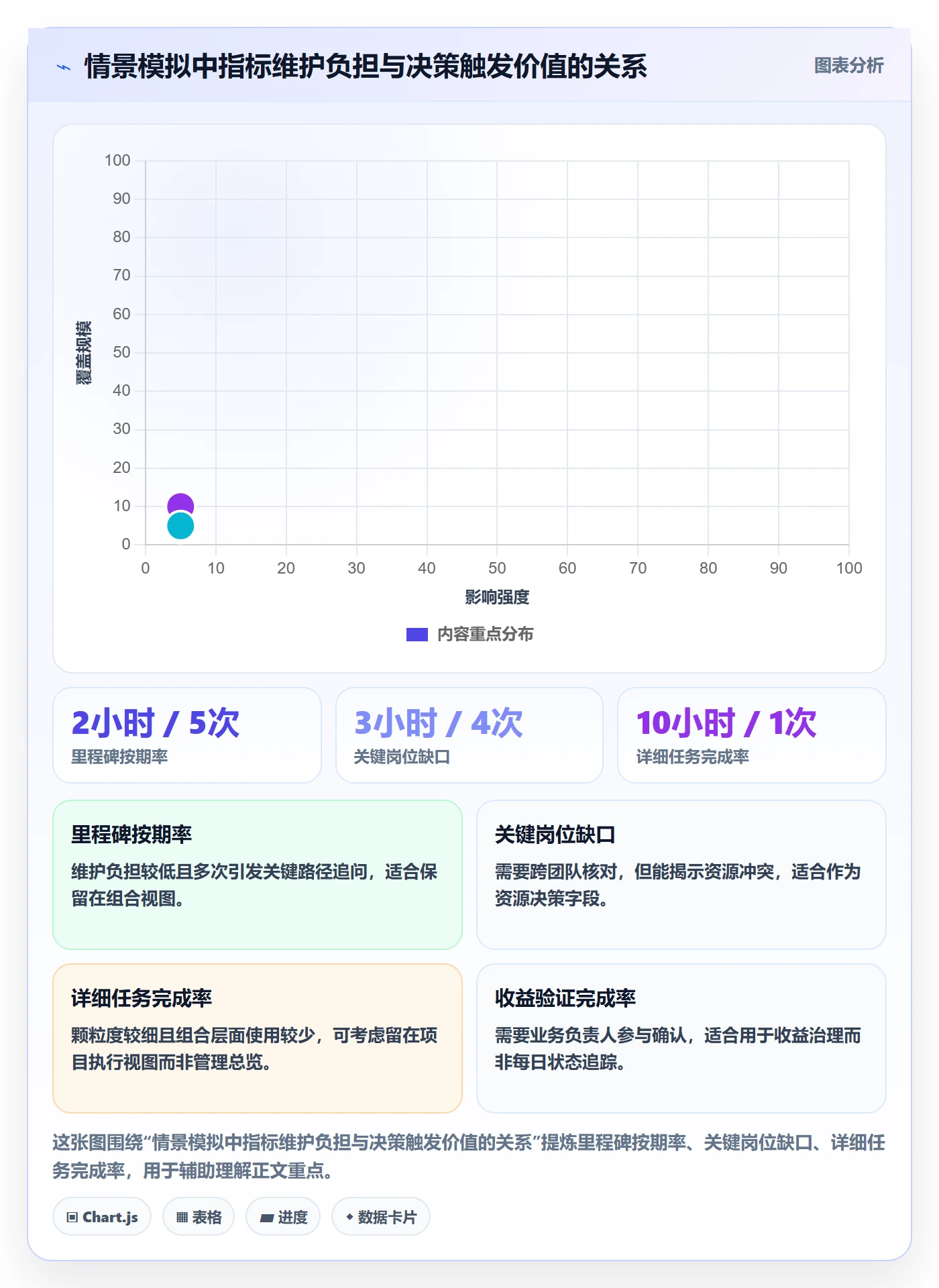Click the 覆盖规模 y-axis title
Screen dimensions: 939x1288
coord(84,353)
